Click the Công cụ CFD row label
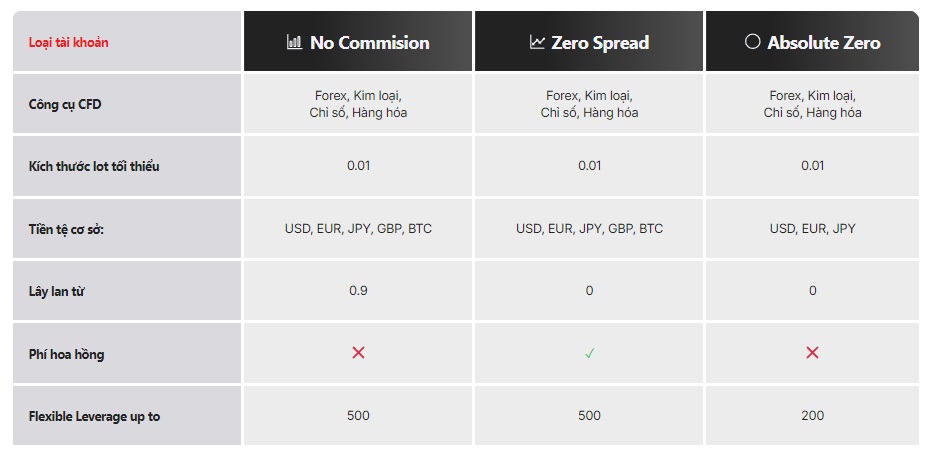930x455 pixels. (65, 104)
